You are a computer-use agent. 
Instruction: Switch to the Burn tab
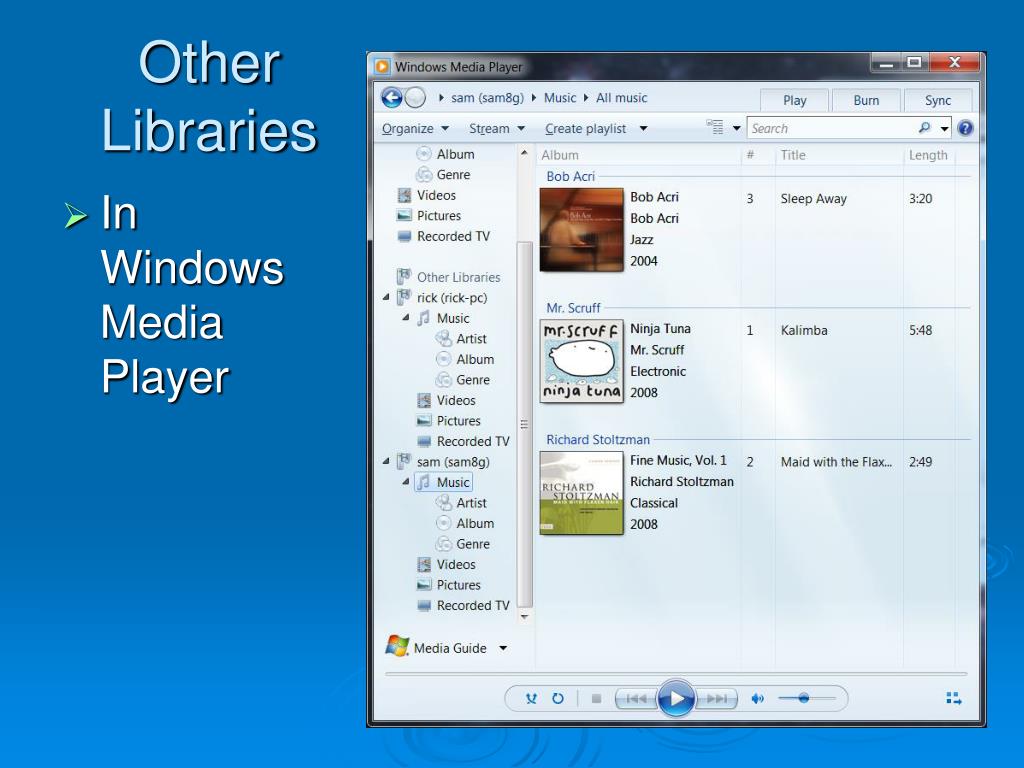[x=866, y=101]
